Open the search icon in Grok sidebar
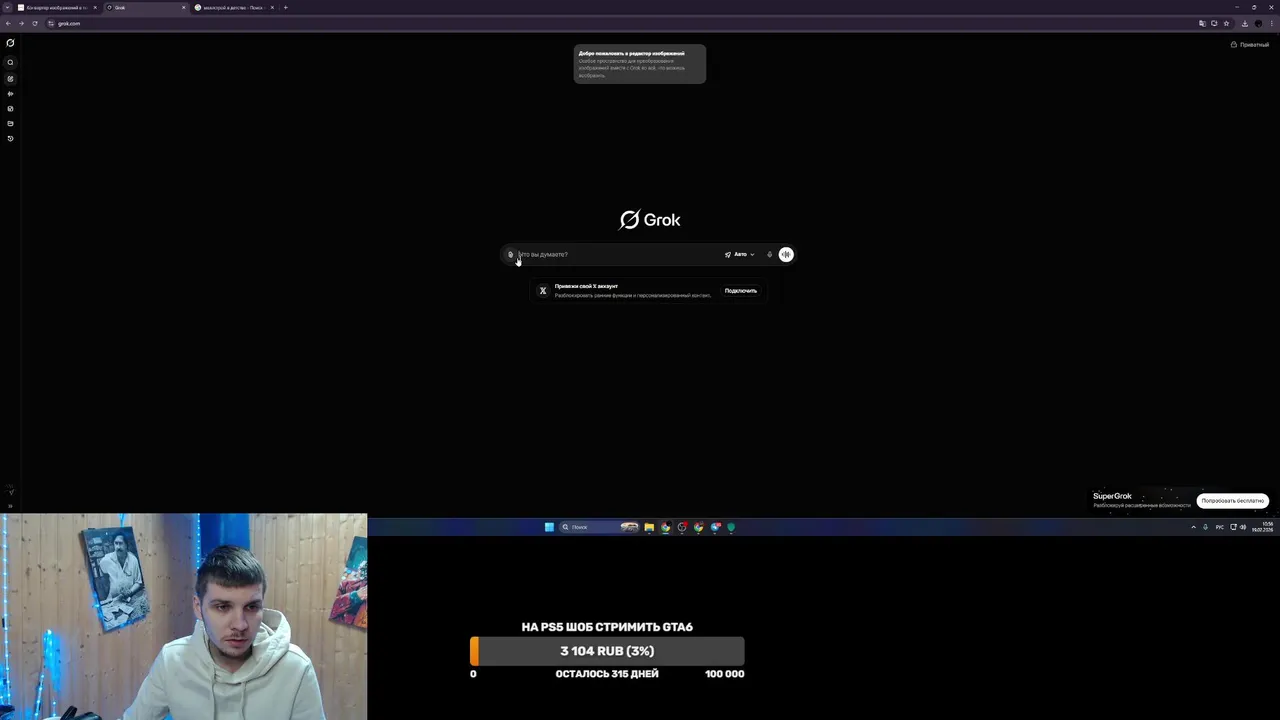The width and height of the screenshot is (1280, 720). click(x=10, y=62)
